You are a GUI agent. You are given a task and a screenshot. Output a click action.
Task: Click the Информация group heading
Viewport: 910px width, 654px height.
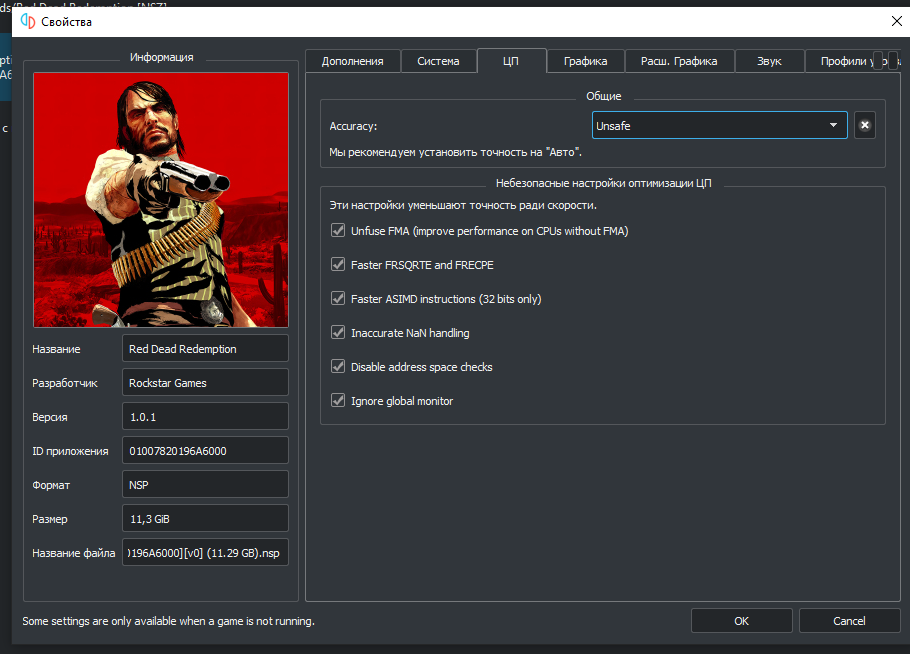click(161, 57)
